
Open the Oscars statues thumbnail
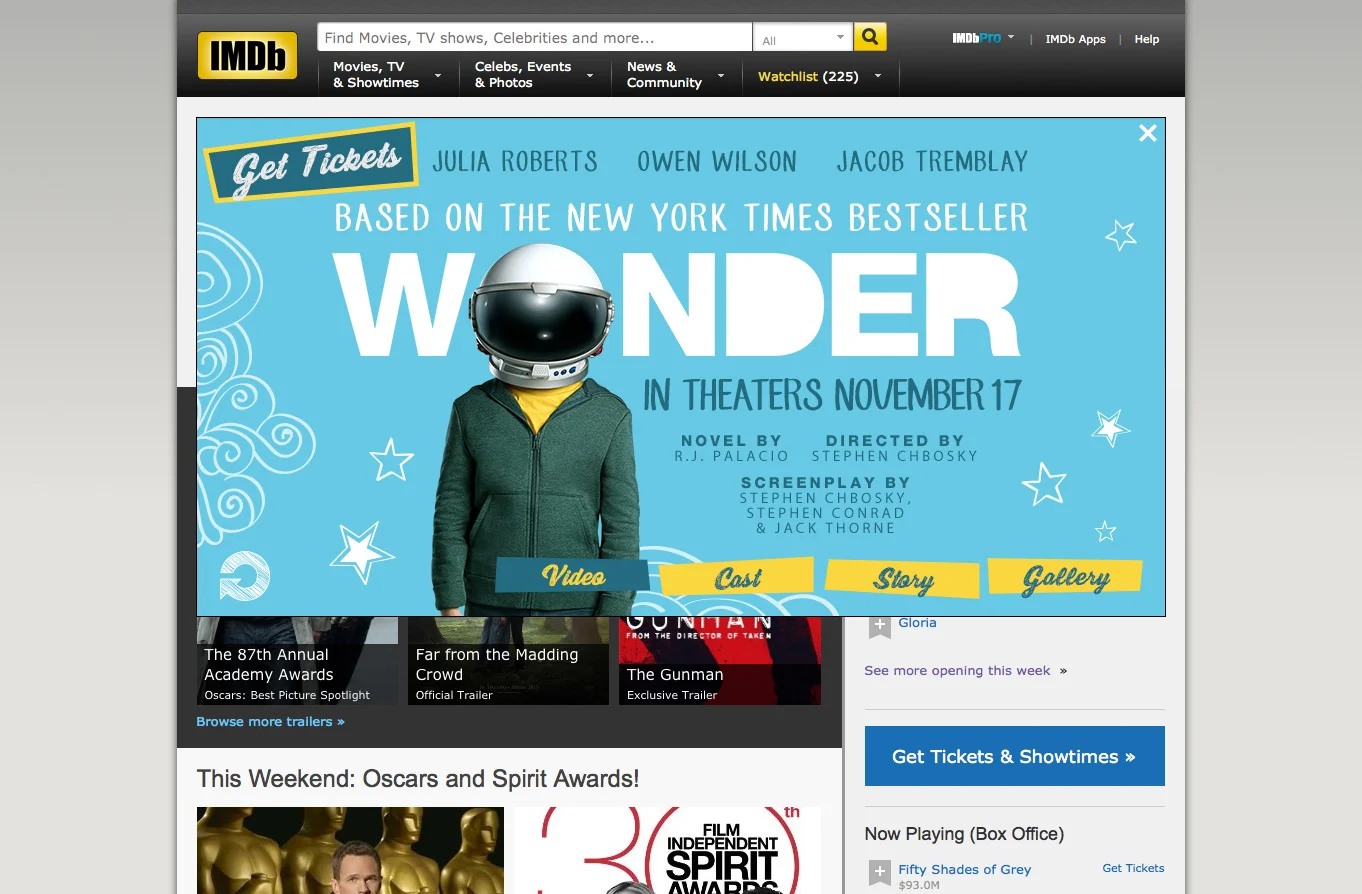coord(350,850)
